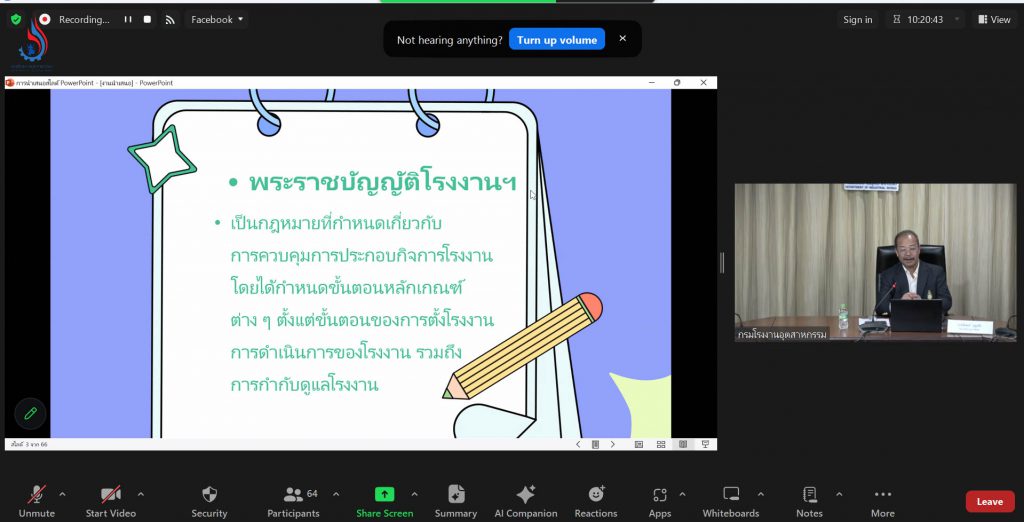Open the Reactions picker

(596, 502)
